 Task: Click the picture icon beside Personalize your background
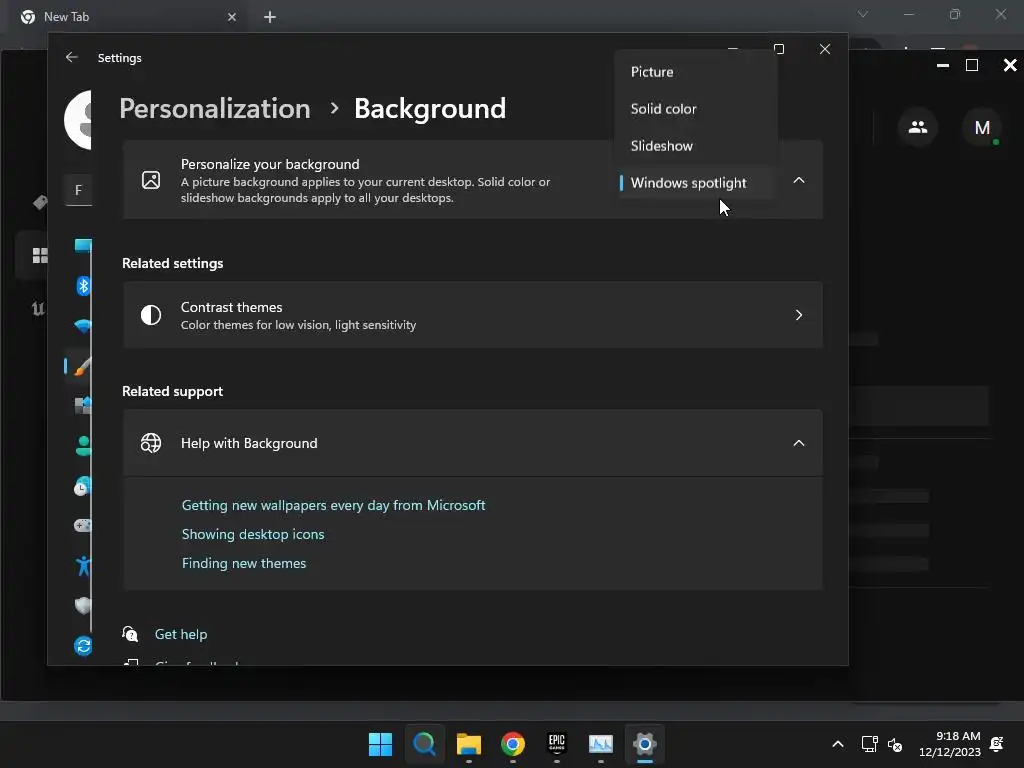151,180
